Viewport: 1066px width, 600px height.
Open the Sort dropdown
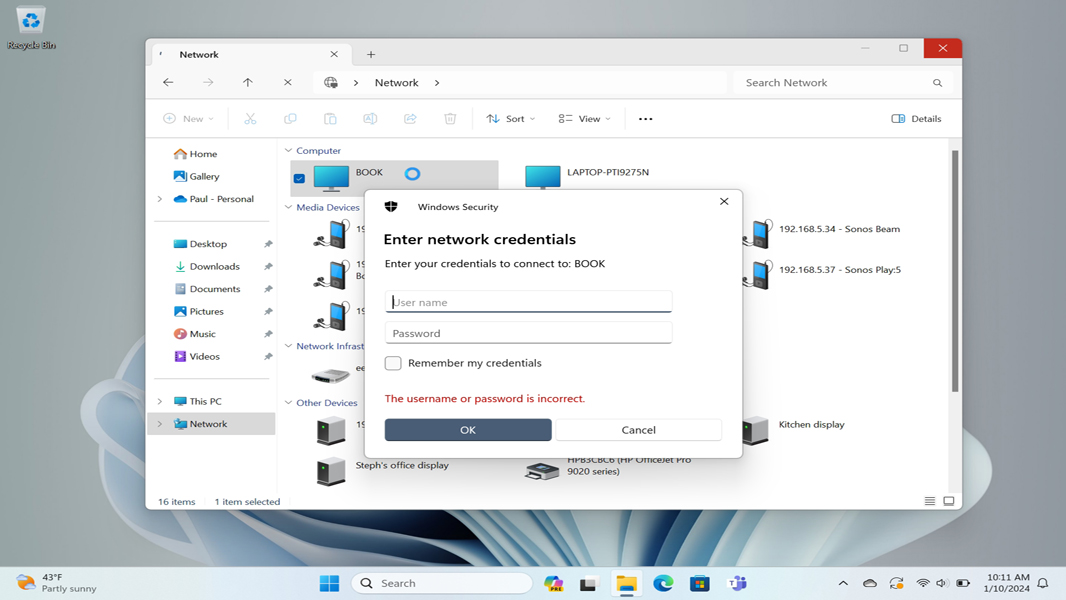(510, 118)
